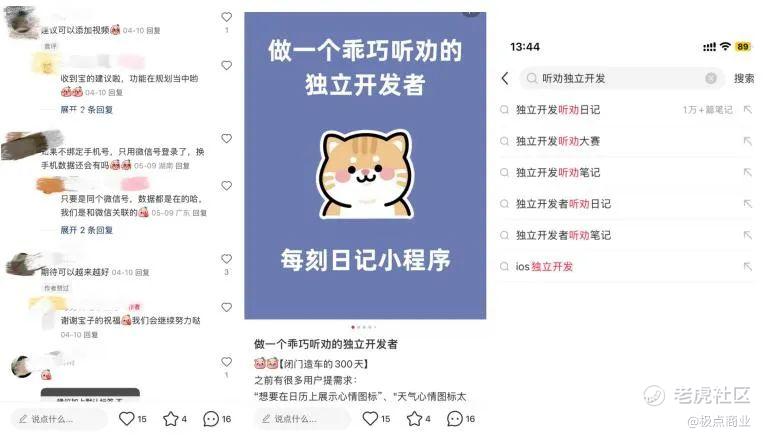Click 说点什么 comment input in middle panel
765x439 pixels.
tap(302, 419)
